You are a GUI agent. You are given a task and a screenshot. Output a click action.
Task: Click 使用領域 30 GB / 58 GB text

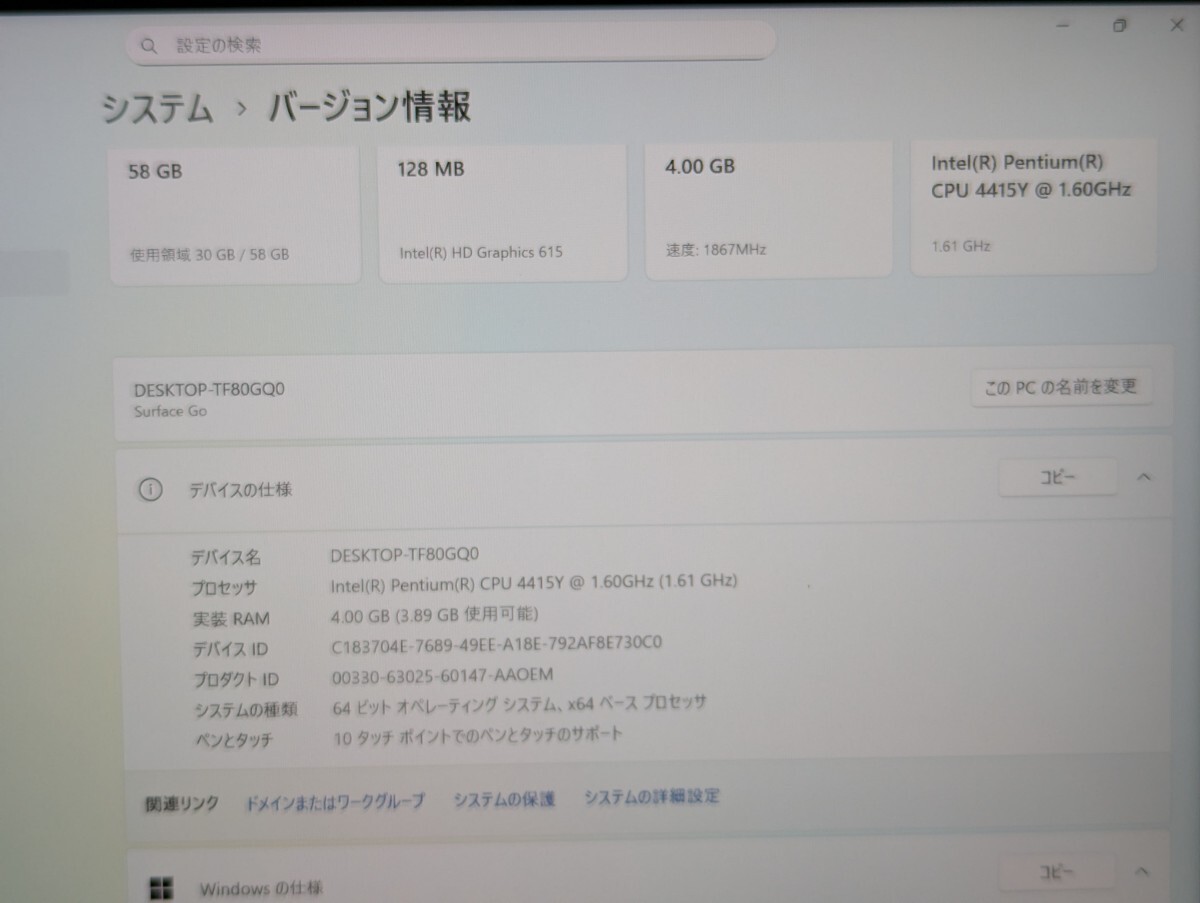tap(210, 255)
